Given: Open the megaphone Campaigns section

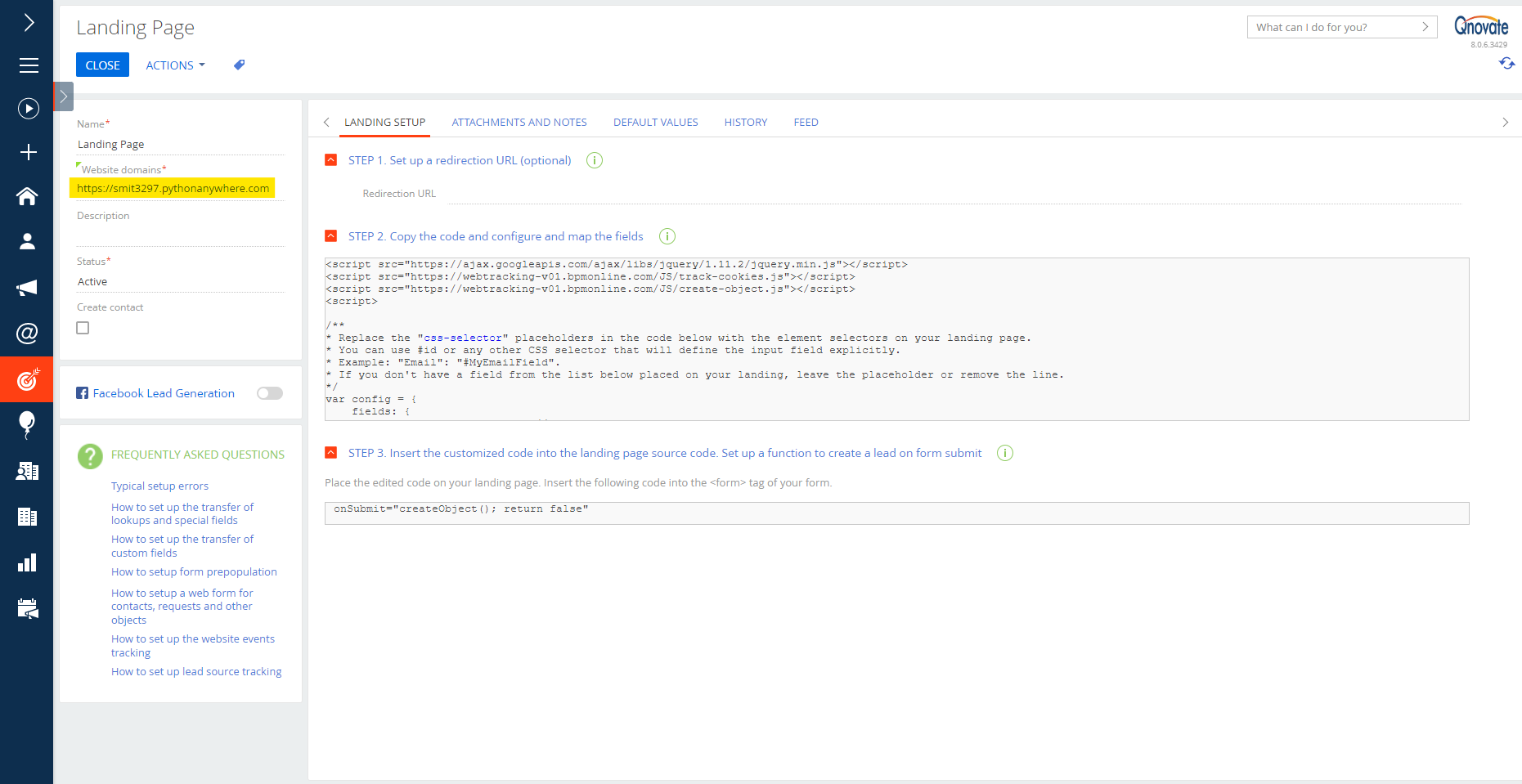Looking at the screenshot, I should (x=27, y=288).
